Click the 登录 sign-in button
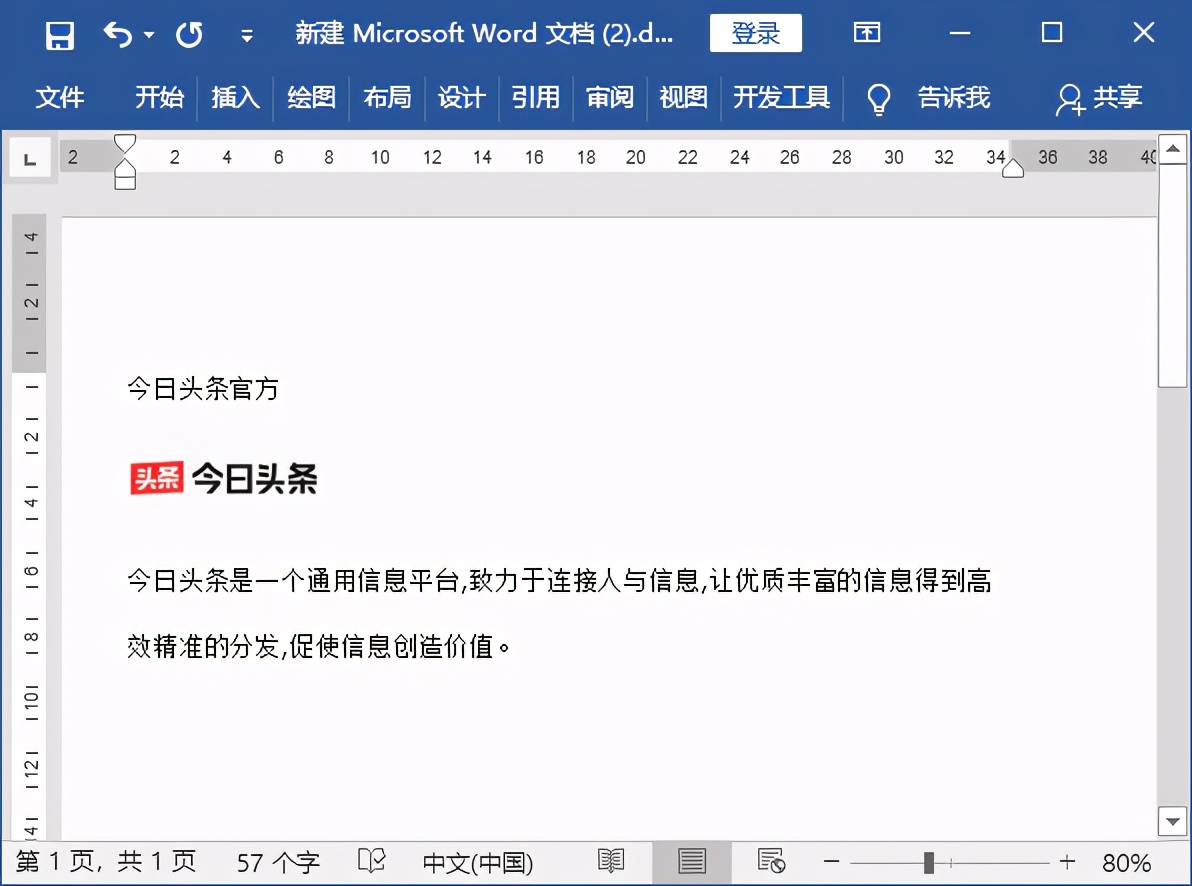The width and height of the screenshot is (1192, 886). 755,33
